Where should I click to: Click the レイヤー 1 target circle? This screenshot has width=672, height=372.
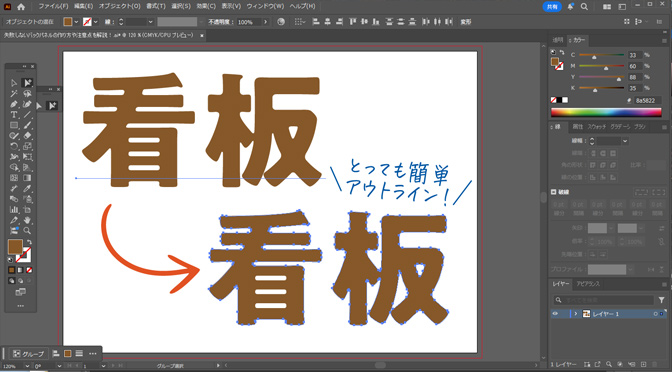coord(655,314)
